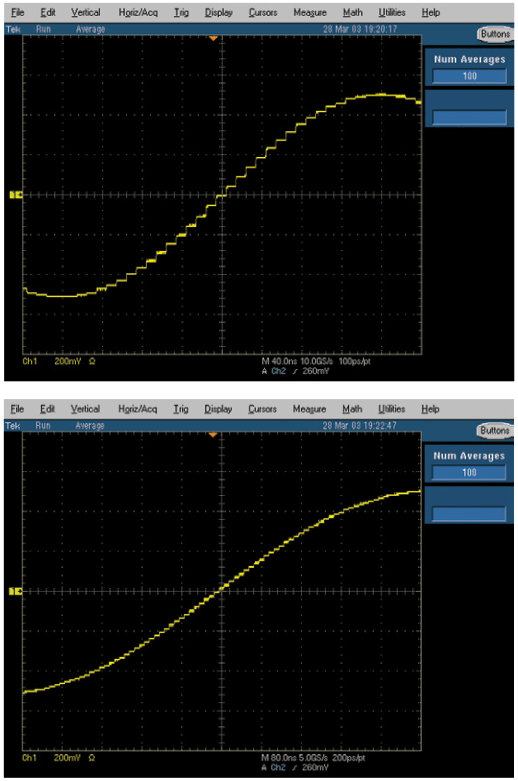This screenshot has width=518, height=781.
Task: Select Ch1 ground marker on upper graticule
Action: click(x=16, y=195)
